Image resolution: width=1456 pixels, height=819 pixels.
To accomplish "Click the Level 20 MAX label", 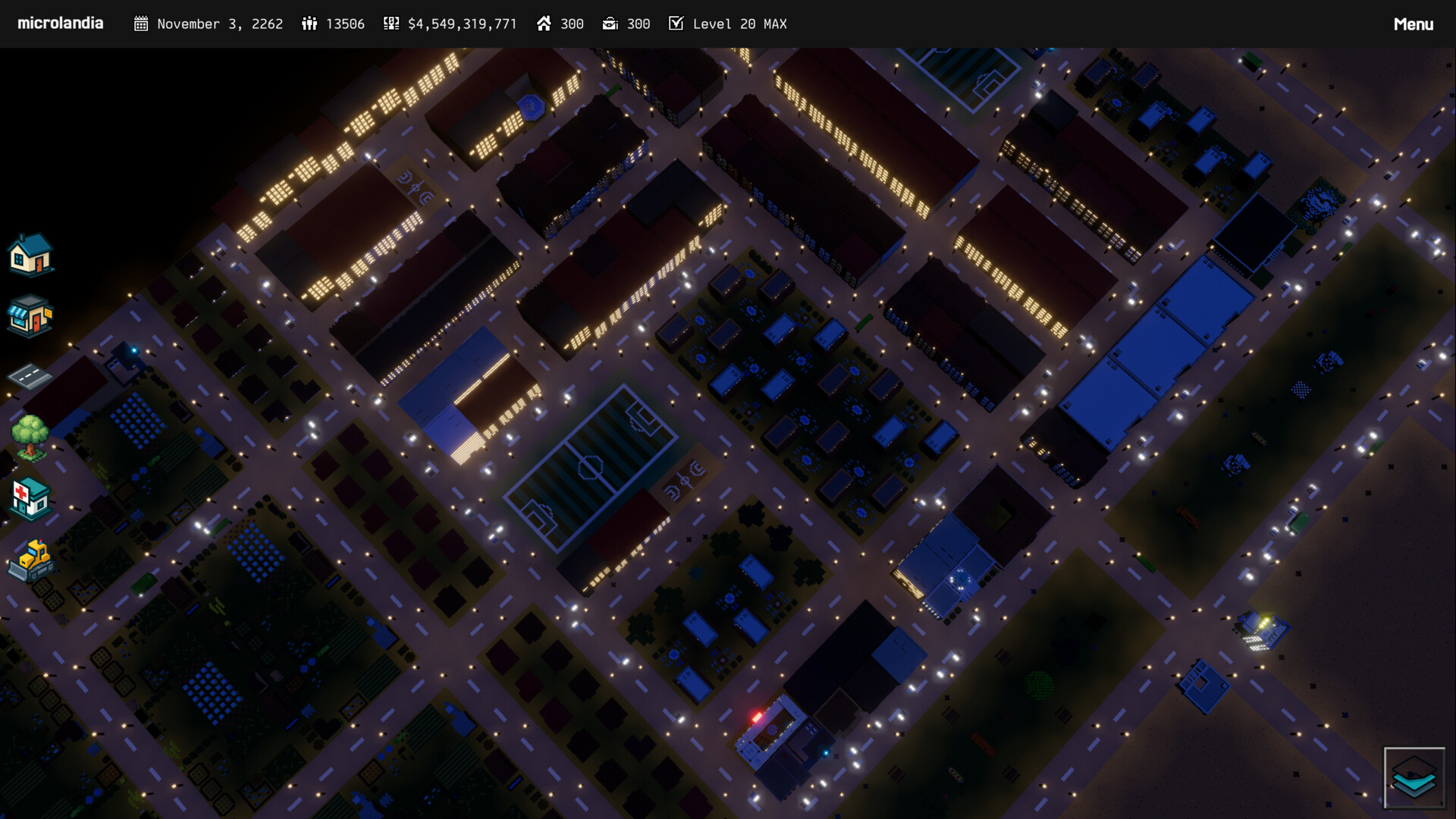I will tap(739, 24).
